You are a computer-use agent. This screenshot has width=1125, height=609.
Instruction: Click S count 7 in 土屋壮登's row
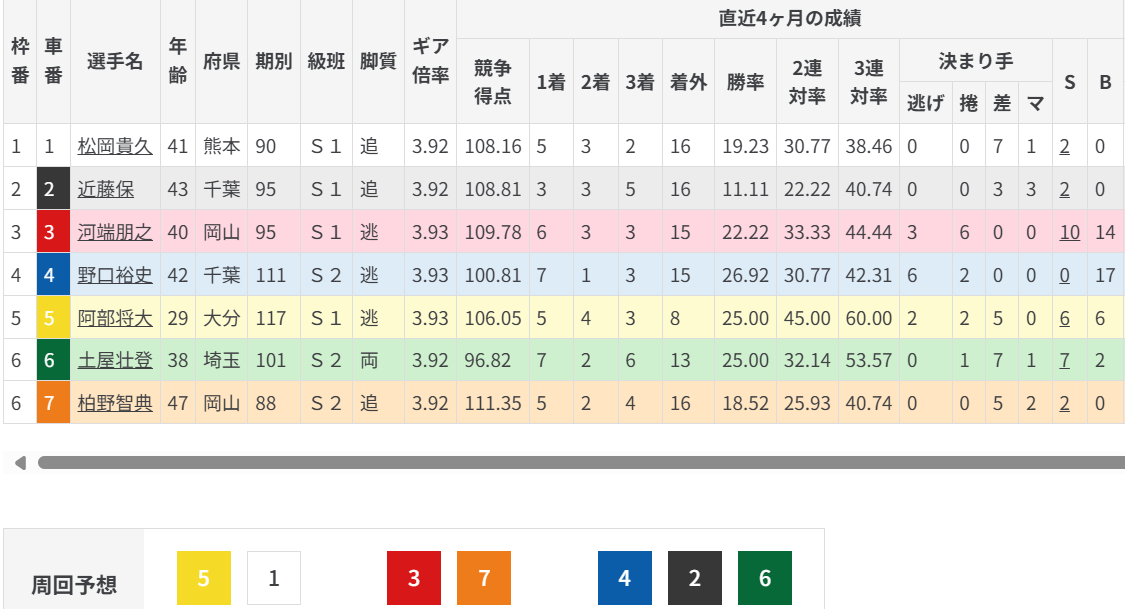(1064, 362)
